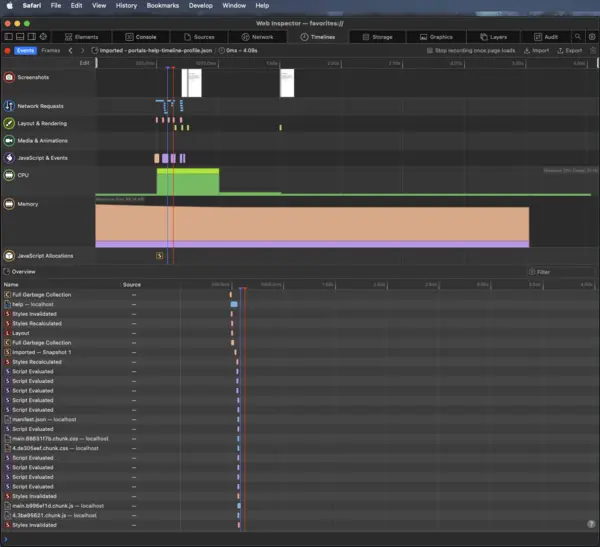This screenshot has width=600, height=547.
Task: Open the imported portals-help-timeline-profile.json recording selector
Action: click(x=151, y=50)
